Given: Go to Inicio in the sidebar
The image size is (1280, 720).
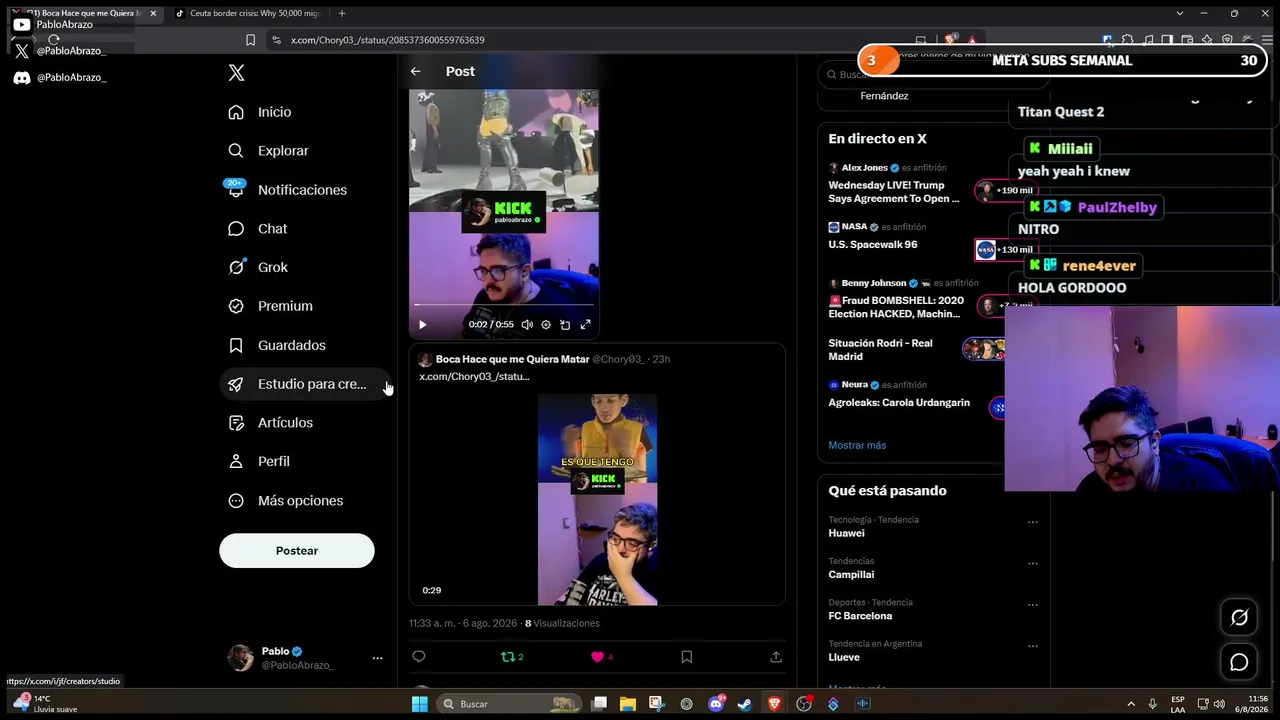Looking at the screenshot, I should tap(260, 112).
